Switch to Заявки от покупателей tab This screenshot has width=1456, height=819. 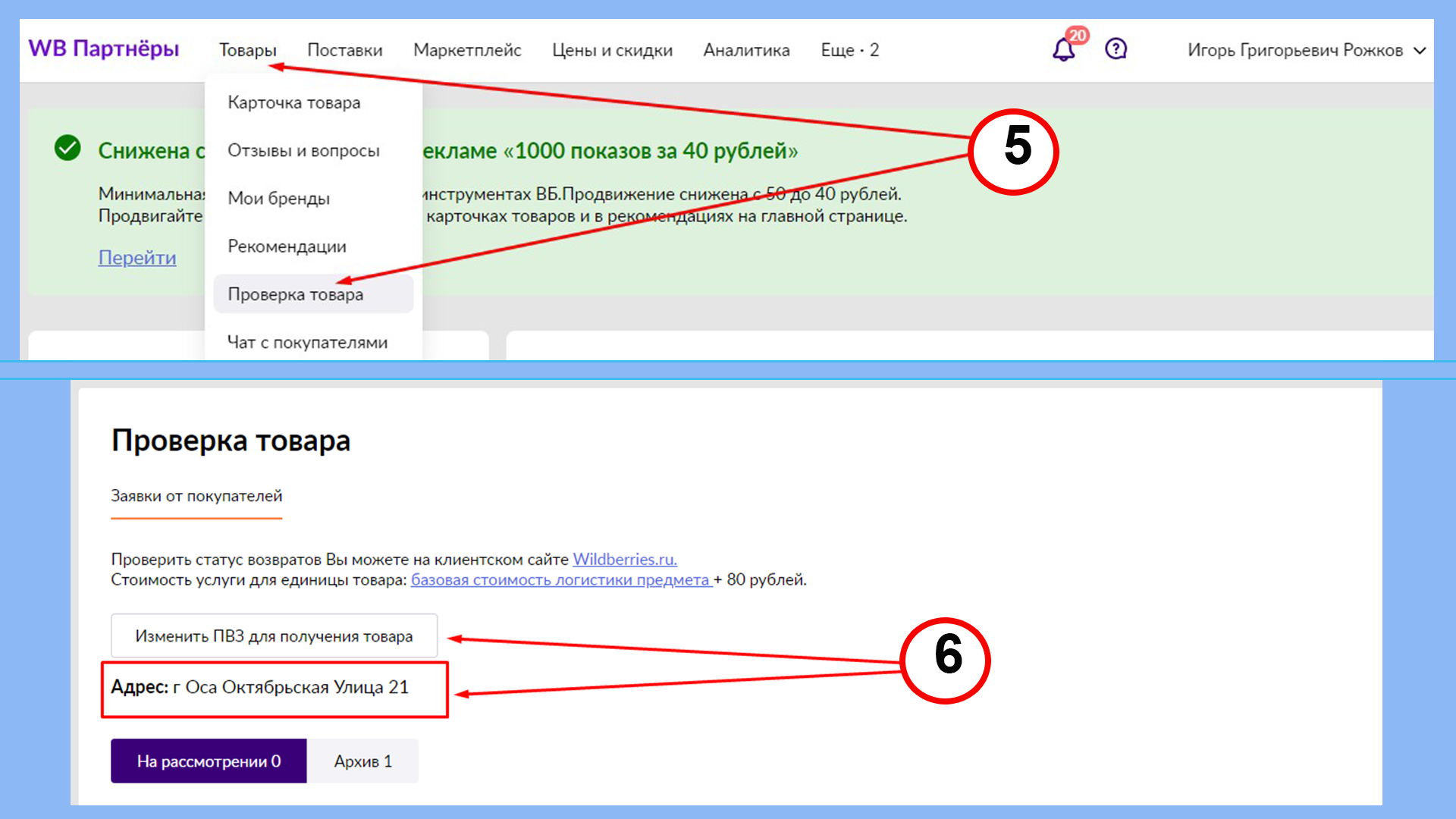click(196, 496)
